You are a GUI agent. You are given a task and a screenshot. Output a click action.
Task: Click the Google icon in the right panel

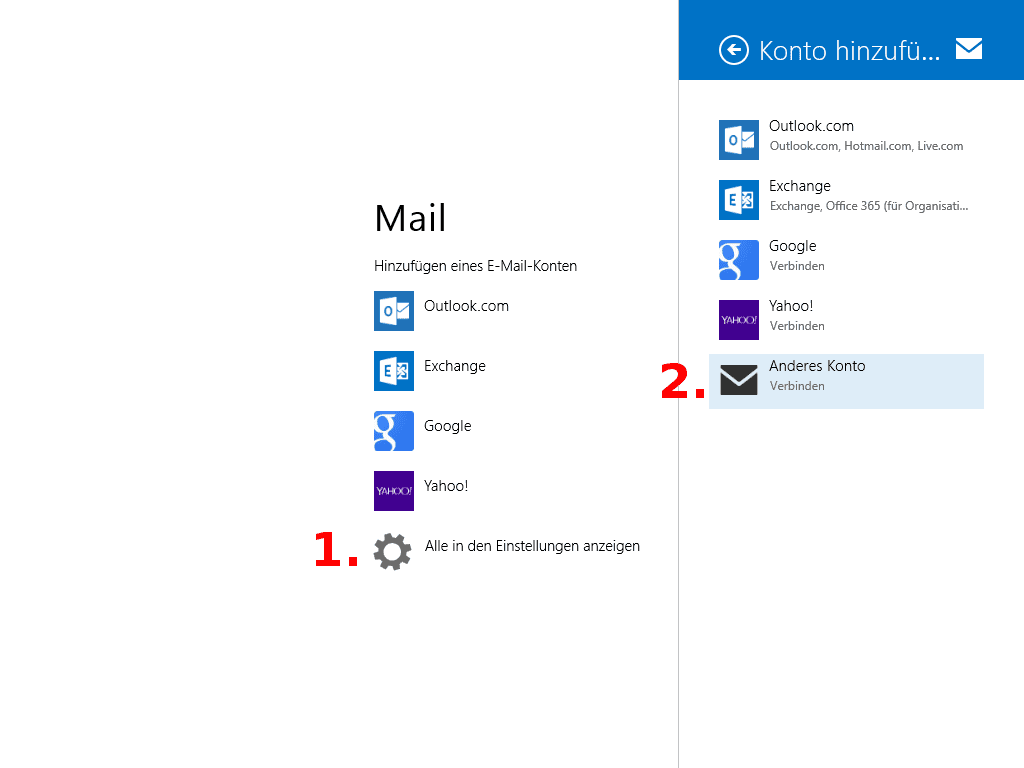tap(739, 260)
